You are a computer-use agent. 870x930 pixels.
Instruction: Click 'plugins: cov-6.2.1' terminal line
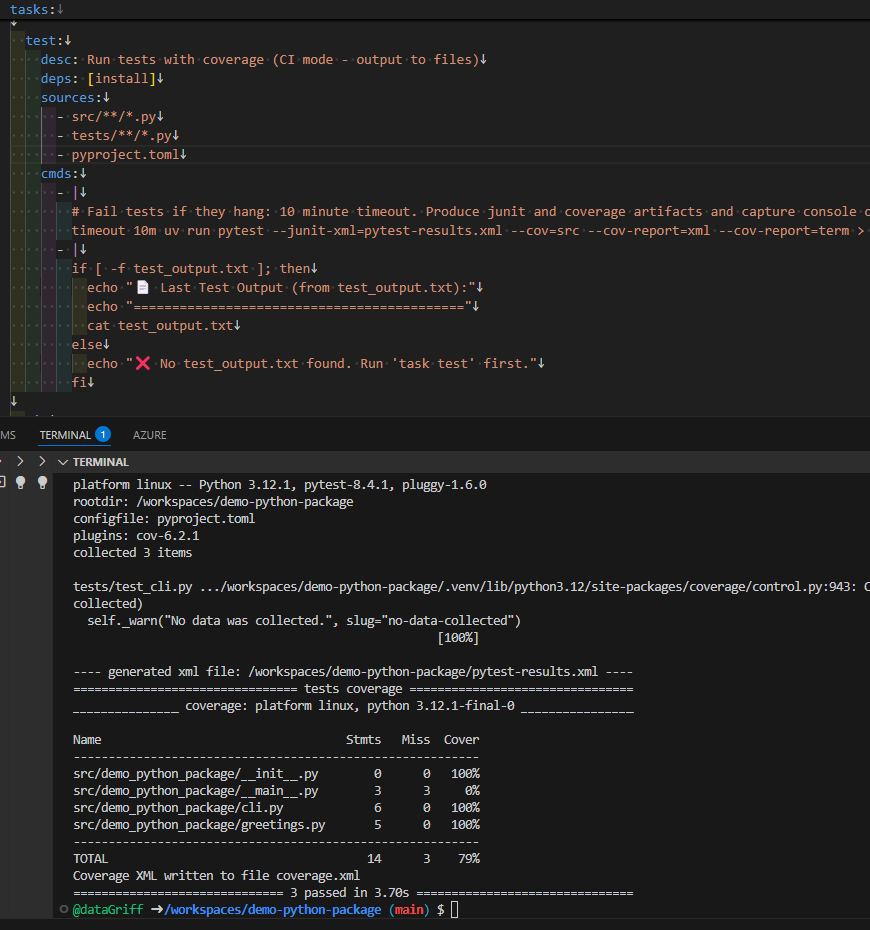136,536
